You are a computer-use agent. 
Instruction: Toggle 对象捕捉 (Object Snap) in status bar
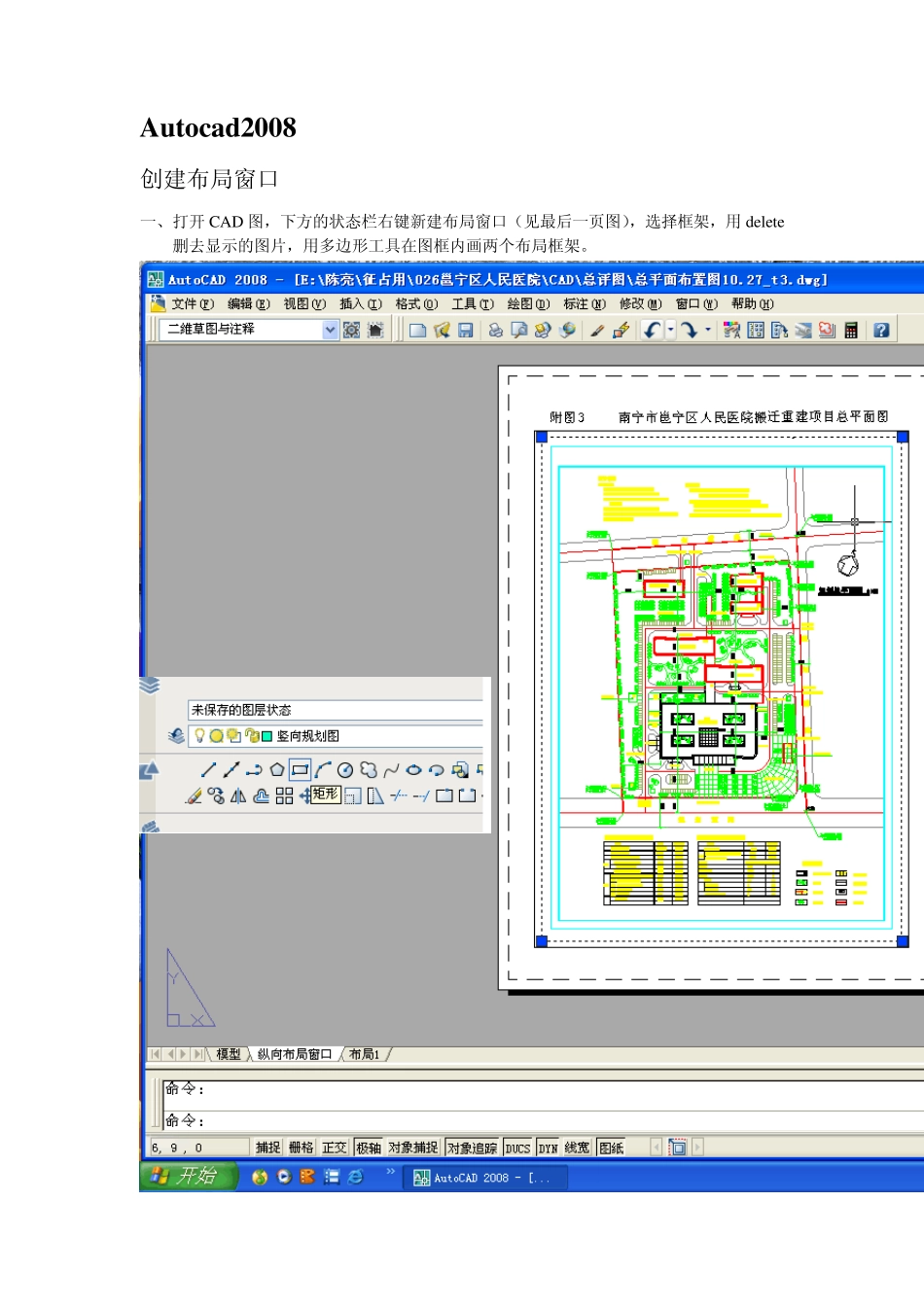(413, 1148)
